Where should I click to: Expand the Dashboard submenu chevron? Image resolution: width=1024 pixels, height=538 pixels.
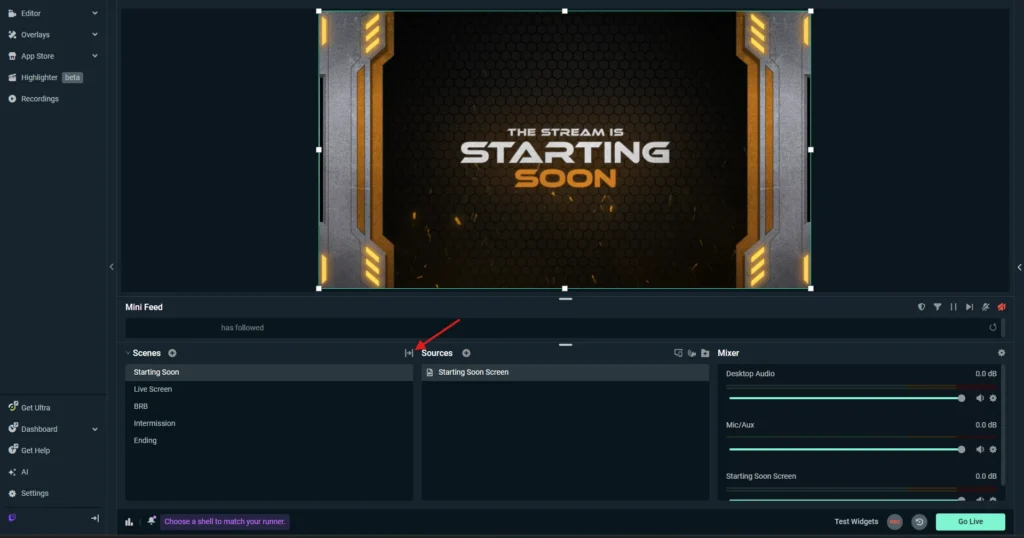tap(95, 430)
